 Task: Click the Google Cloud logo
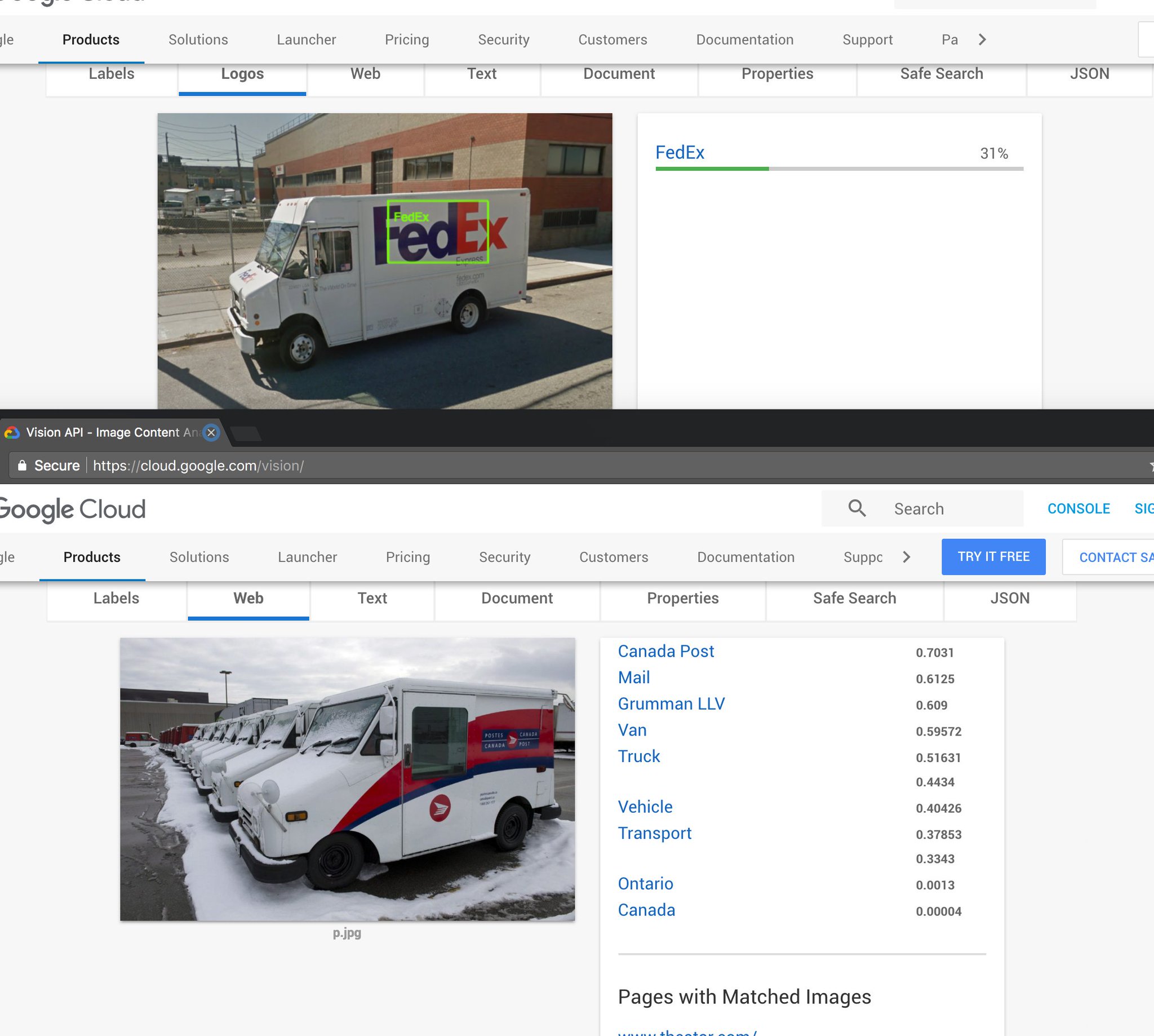pyautogui.click(x=72, y=509)
